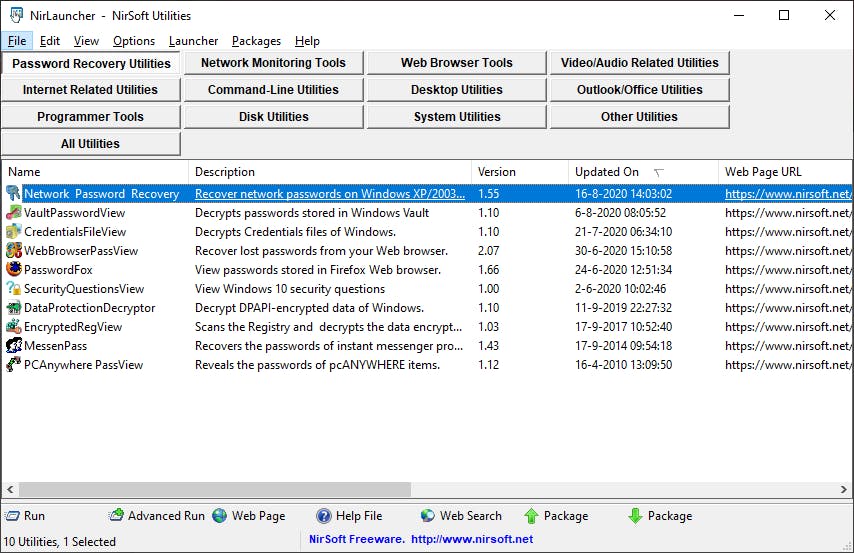Viewport: 854px width, 553px height.
Task: Click the '10 Utilities, 1 Selected' status text
Action: 59,542
